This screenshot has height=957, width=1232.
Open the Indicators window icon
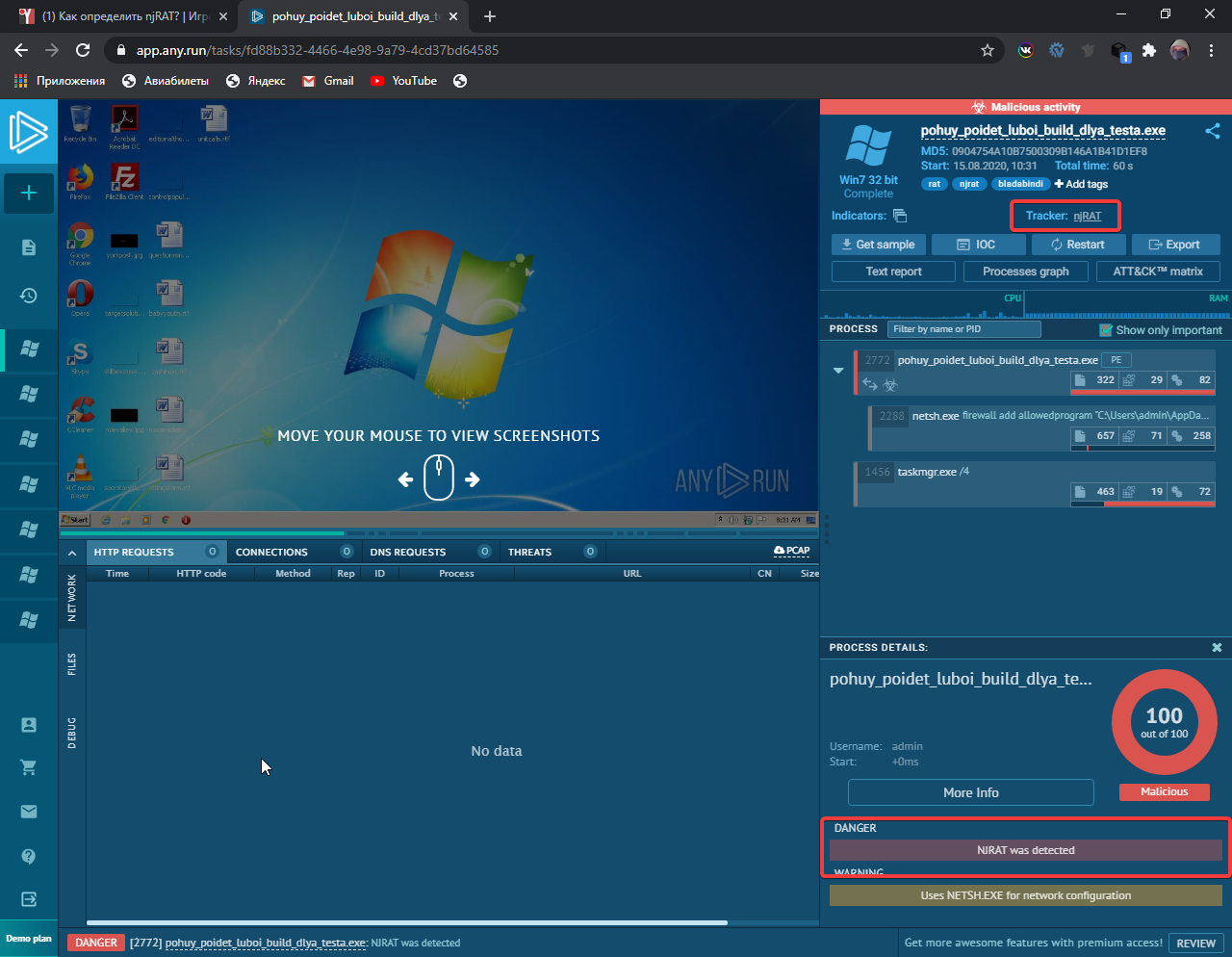[900, 216]
